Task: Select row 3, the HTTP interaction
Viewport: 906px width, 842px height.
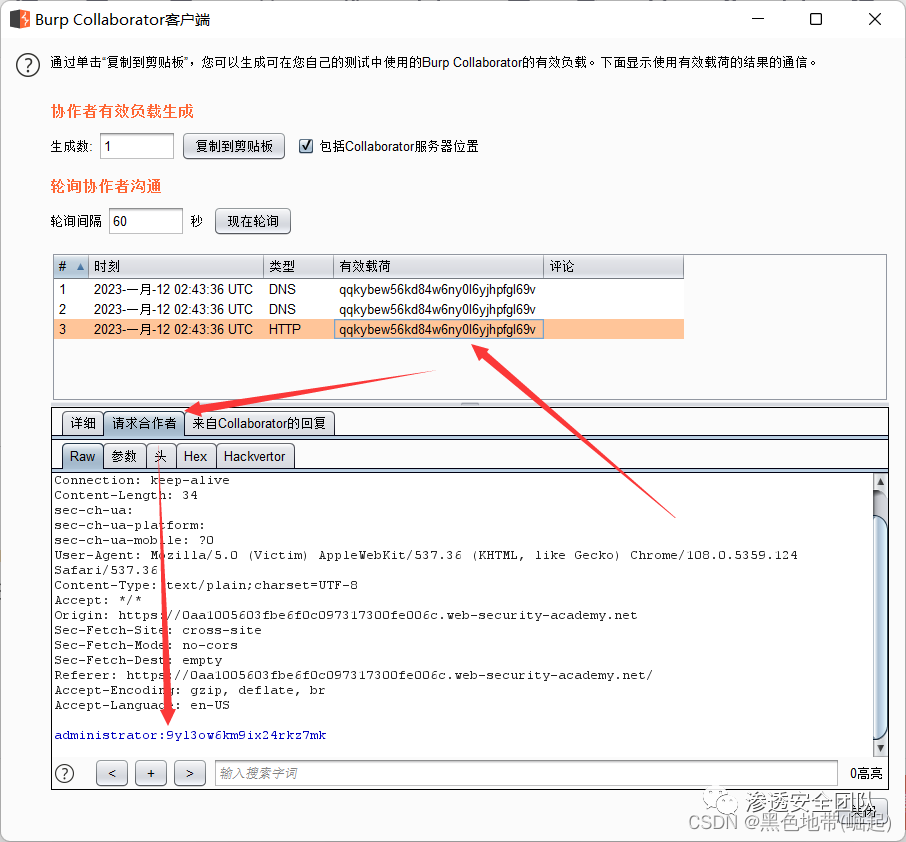Action: pyautogui.click(x=369, y=329)
